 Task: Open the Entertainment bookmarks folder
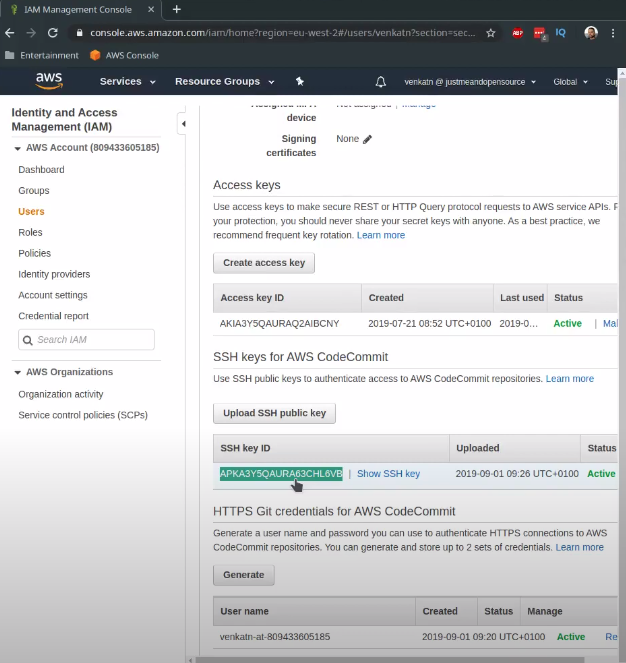(41, 55)
